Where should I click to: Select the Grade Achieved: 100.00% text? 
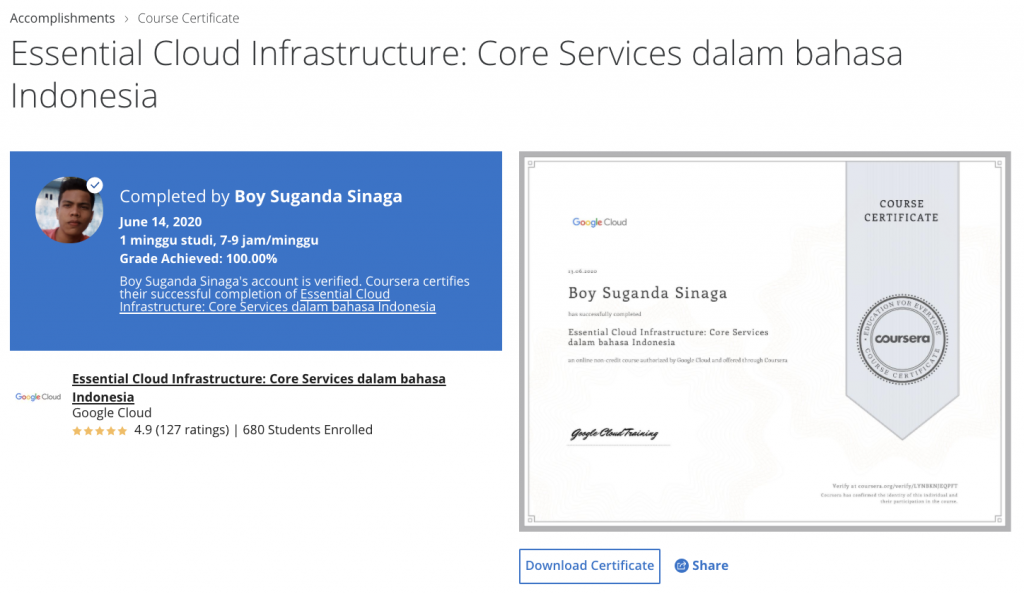(x=198, y=258)
